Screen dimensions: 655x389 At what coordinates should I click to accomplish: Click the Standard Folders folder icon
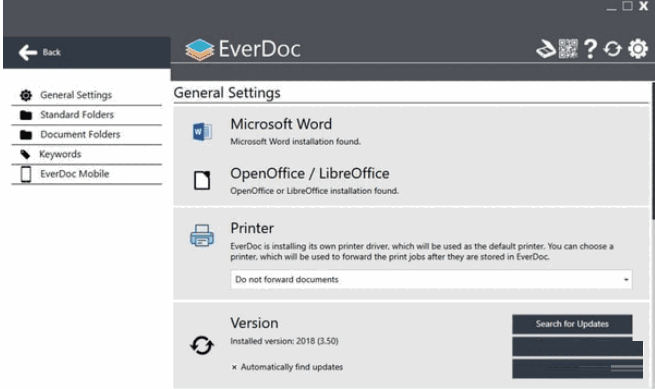26,115
